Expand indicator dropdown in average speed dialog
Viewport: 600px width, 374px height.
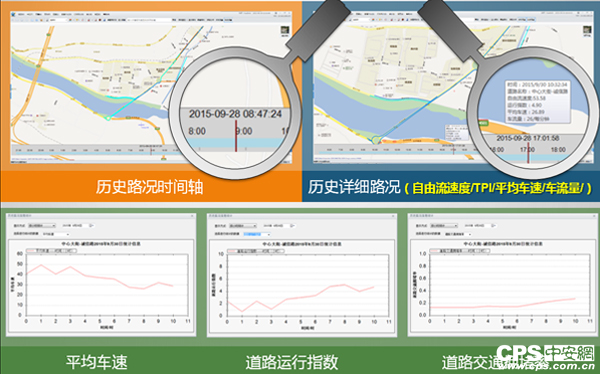pyautogui.click(x=55, y=234)
